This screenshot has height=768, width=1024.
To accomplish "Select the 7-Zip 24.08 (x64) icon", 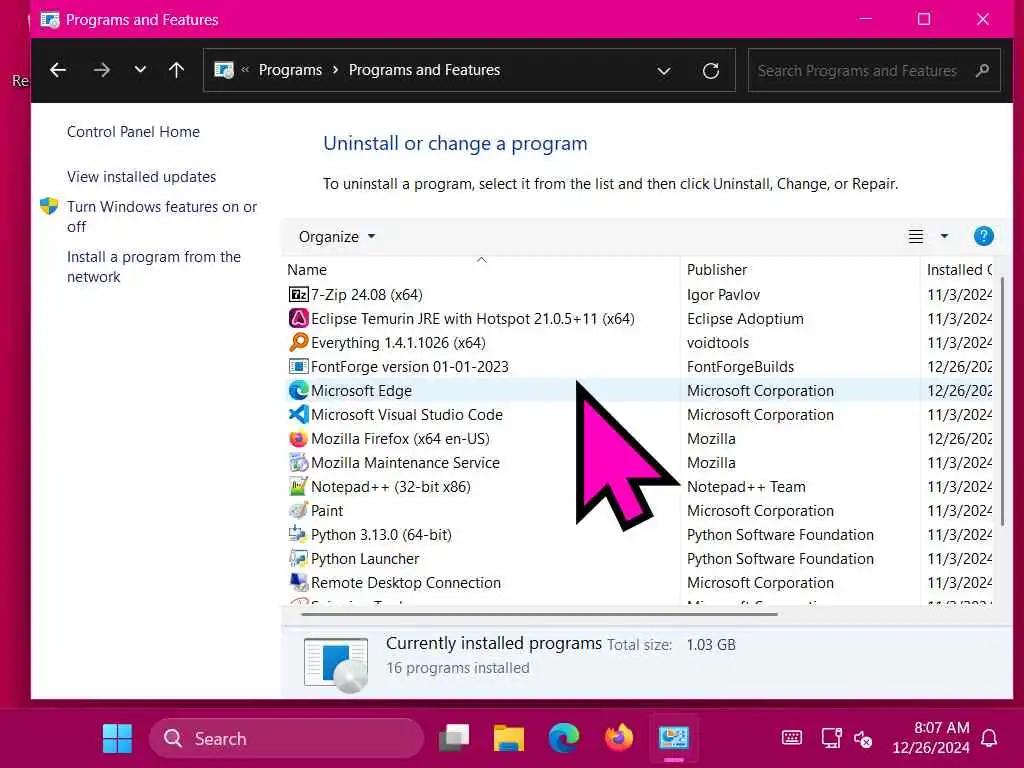I will tap(298, 295).
